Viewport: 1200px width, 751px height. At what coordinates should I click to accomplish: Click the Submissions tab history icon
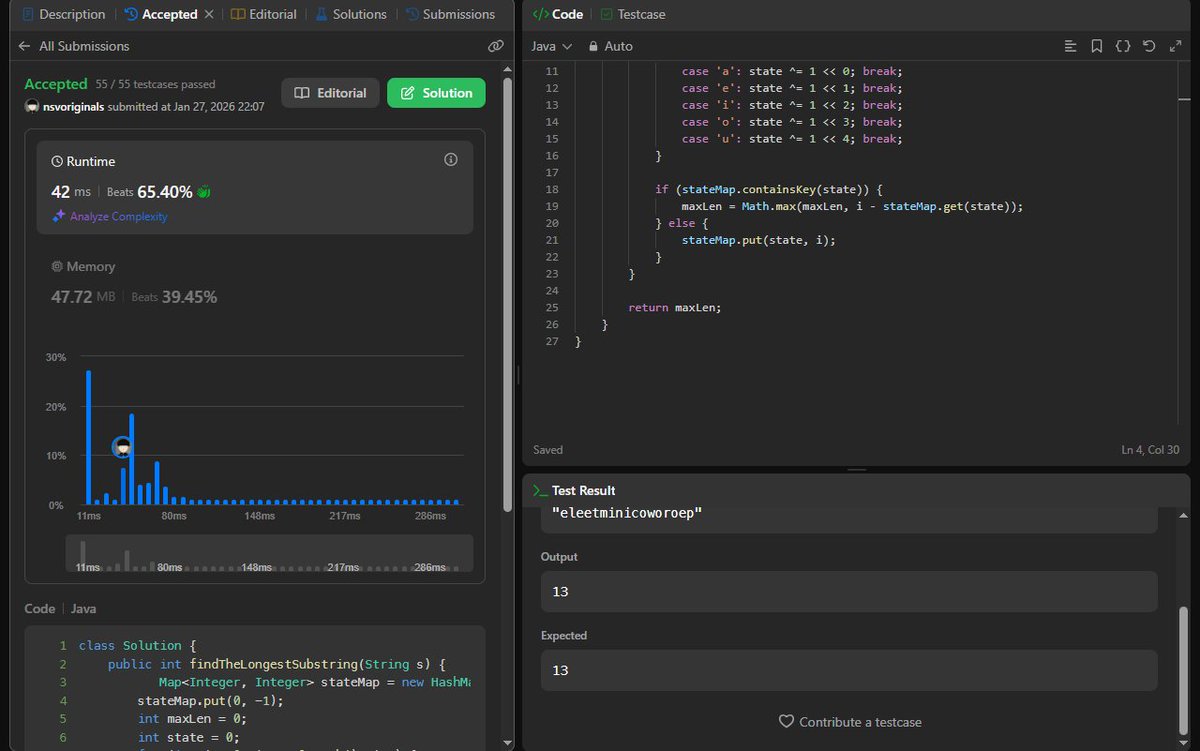412,14
